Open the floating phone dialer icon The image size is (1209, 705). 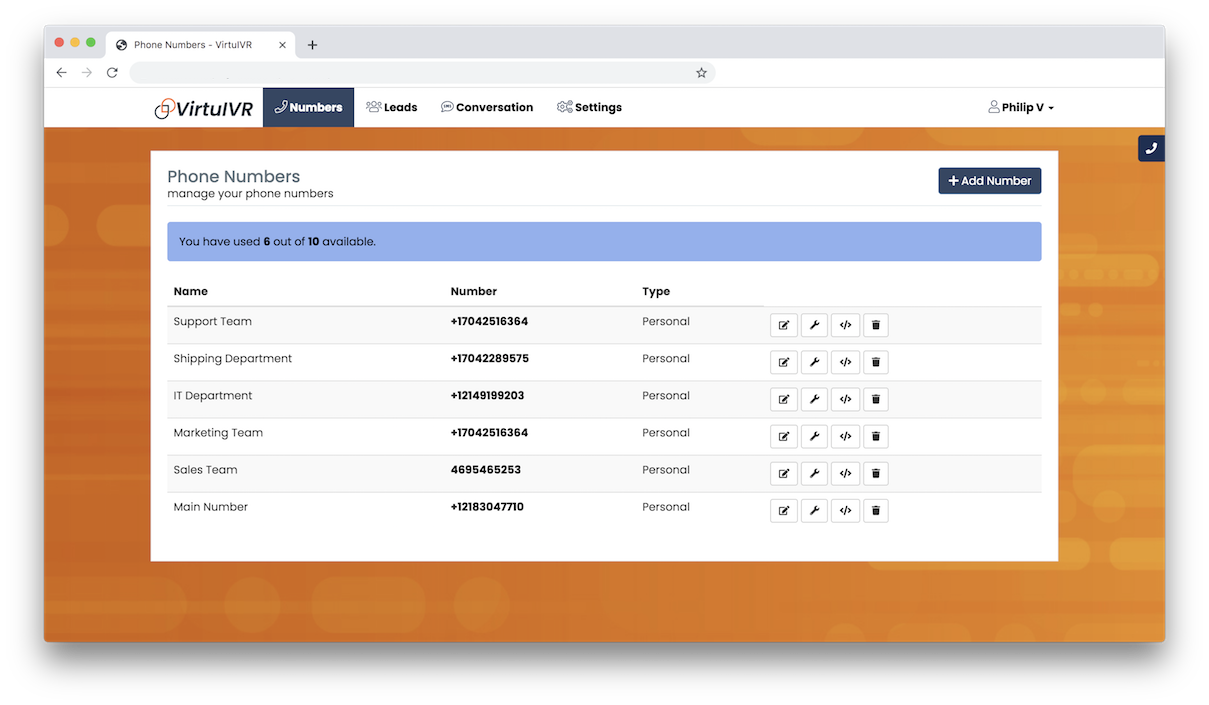[x=1151, y=148]
